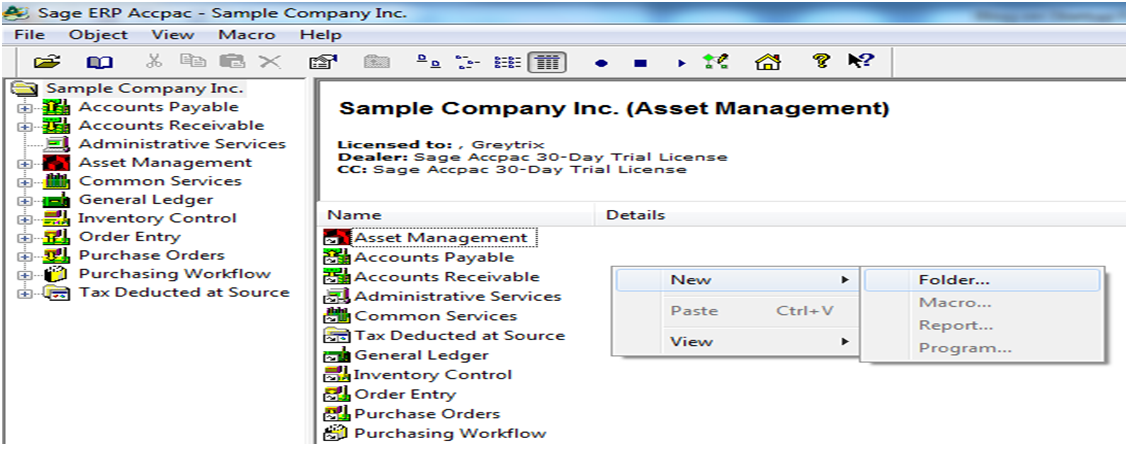Click Accounts Payable icon in the list
1128x452 pixels.
coord(337,257)
